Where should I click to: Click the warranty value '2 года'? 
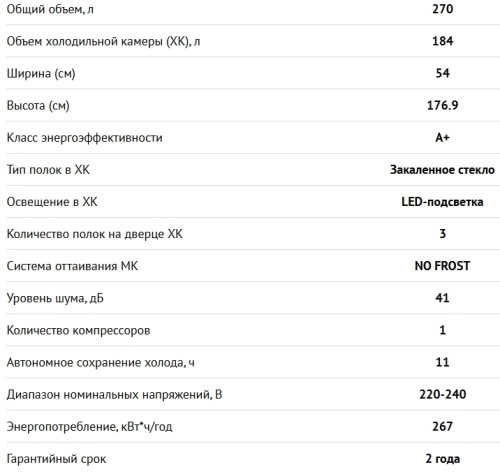[442, 459]
